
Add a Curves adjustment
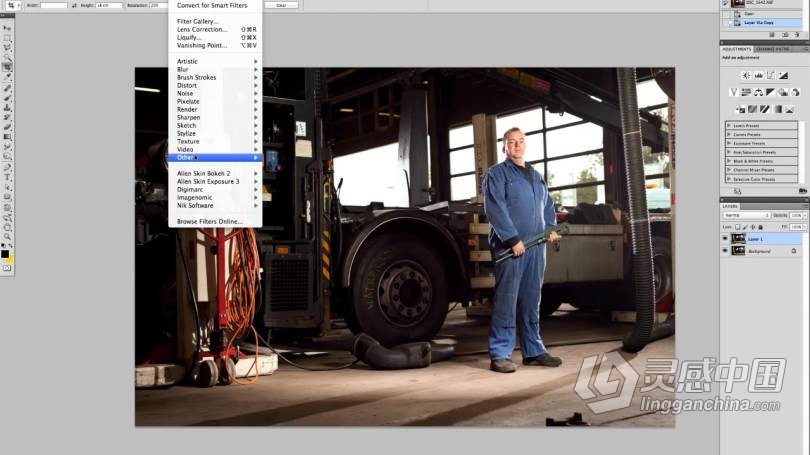pyautogui.click(x=771, y=75)
